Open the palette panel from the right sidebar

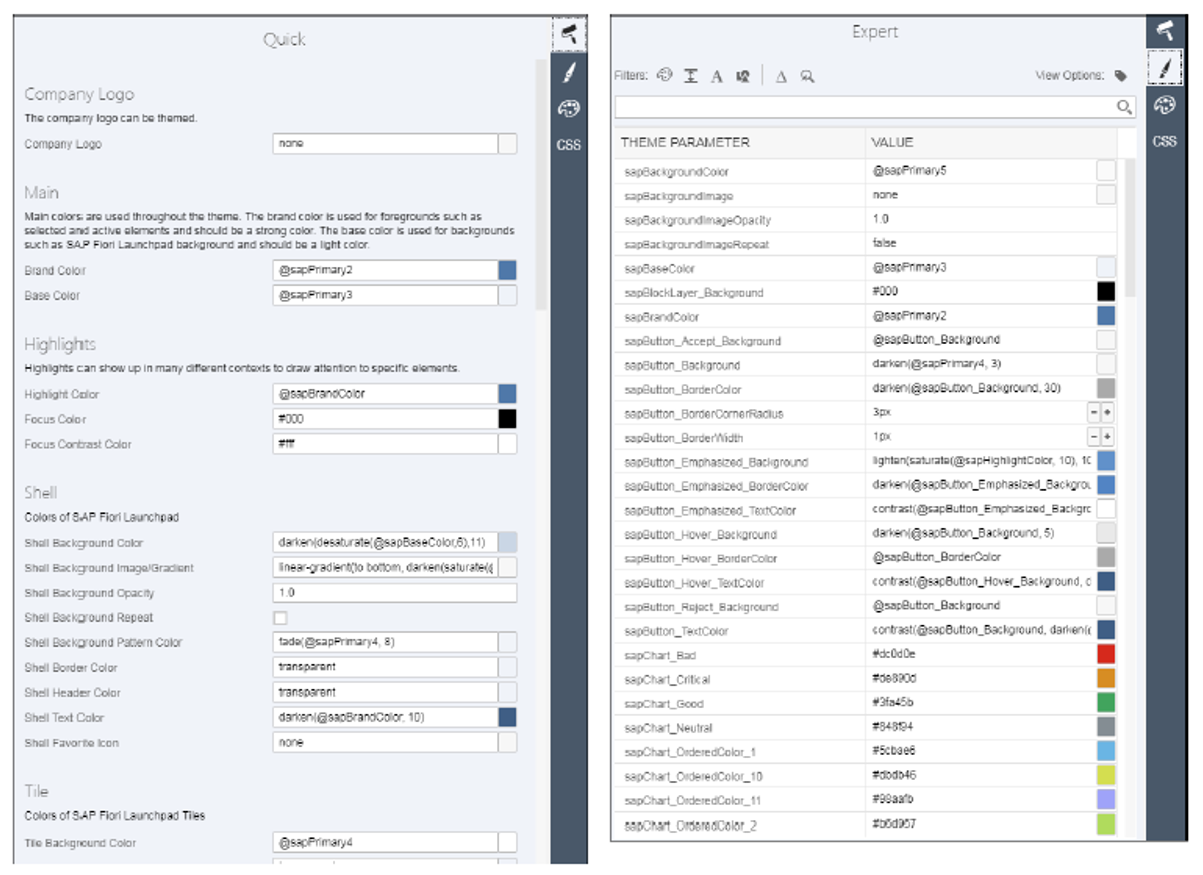pyautogui.click(x=1164, y=104)
